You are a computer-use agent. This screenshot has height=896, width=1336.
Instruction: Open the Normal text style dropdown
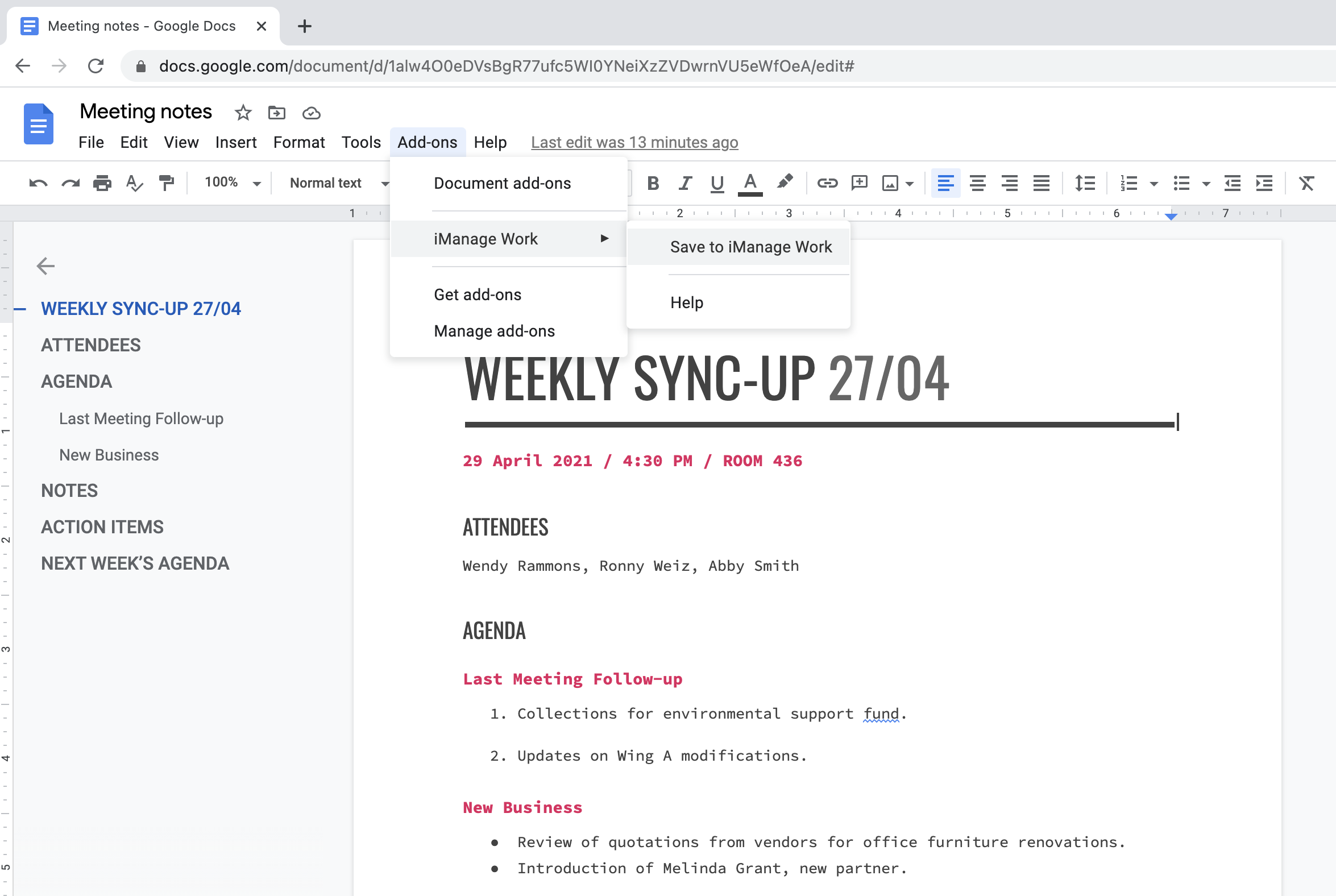338,183
